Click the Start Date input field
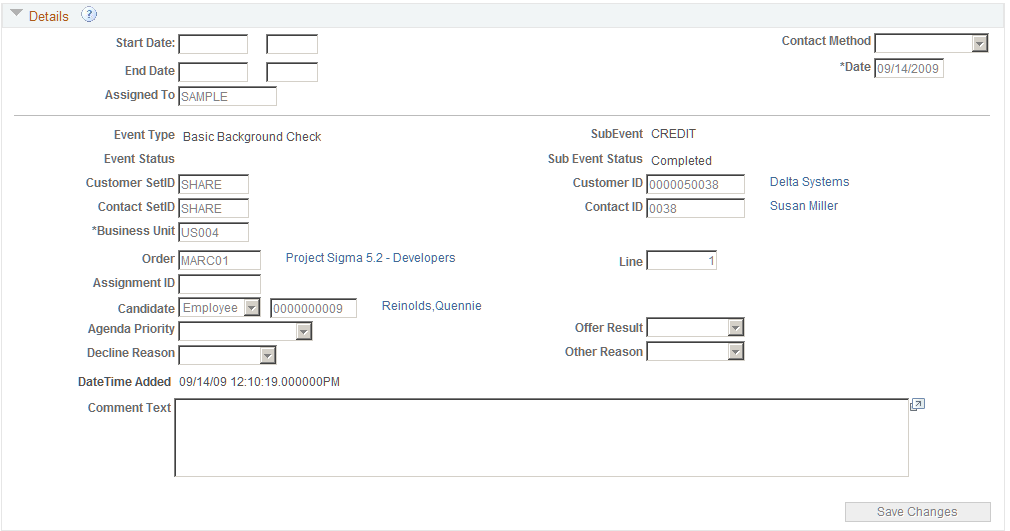 (x=213, y=44)
